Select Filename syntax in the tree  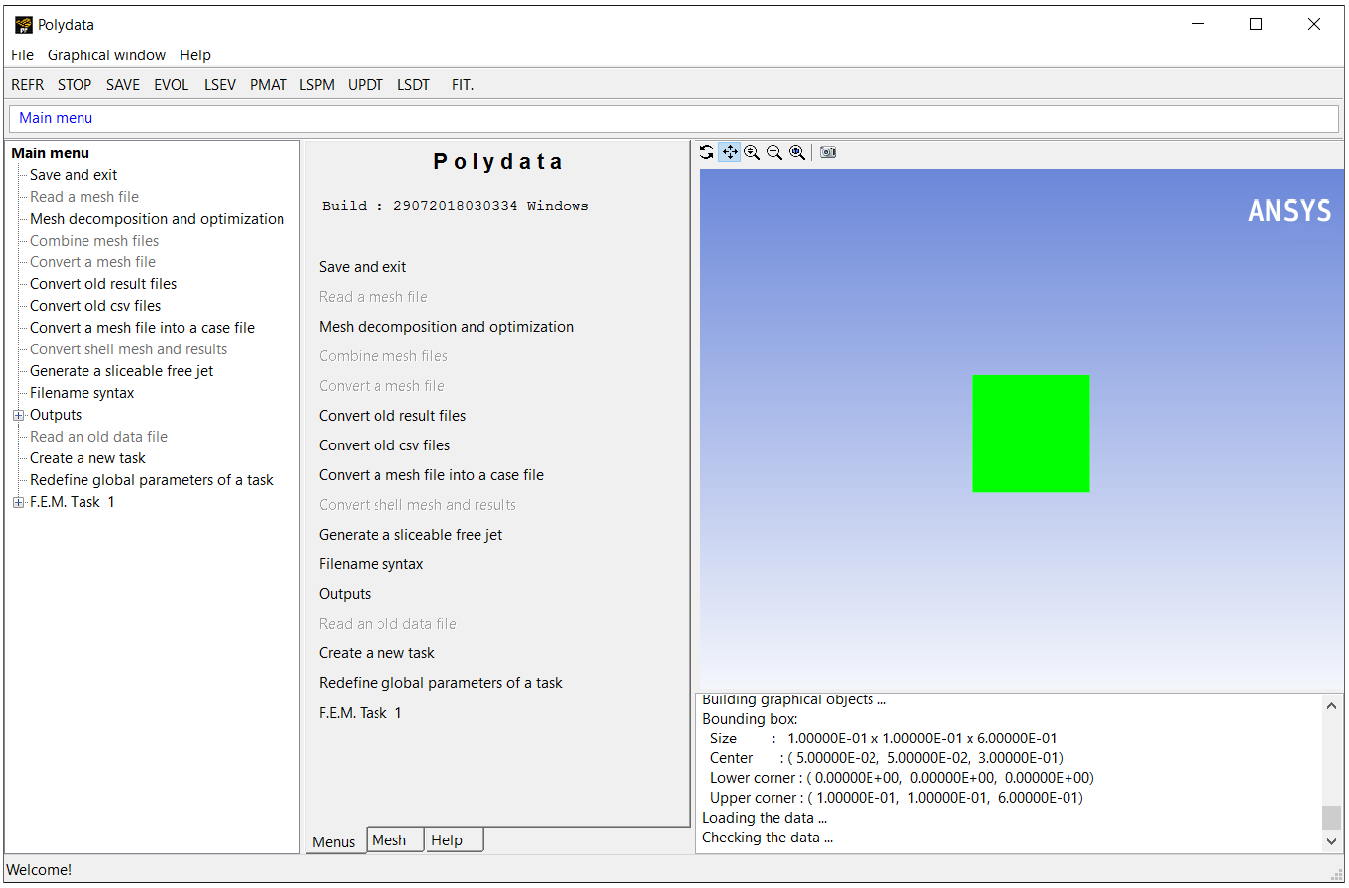(x=82, y=393)
